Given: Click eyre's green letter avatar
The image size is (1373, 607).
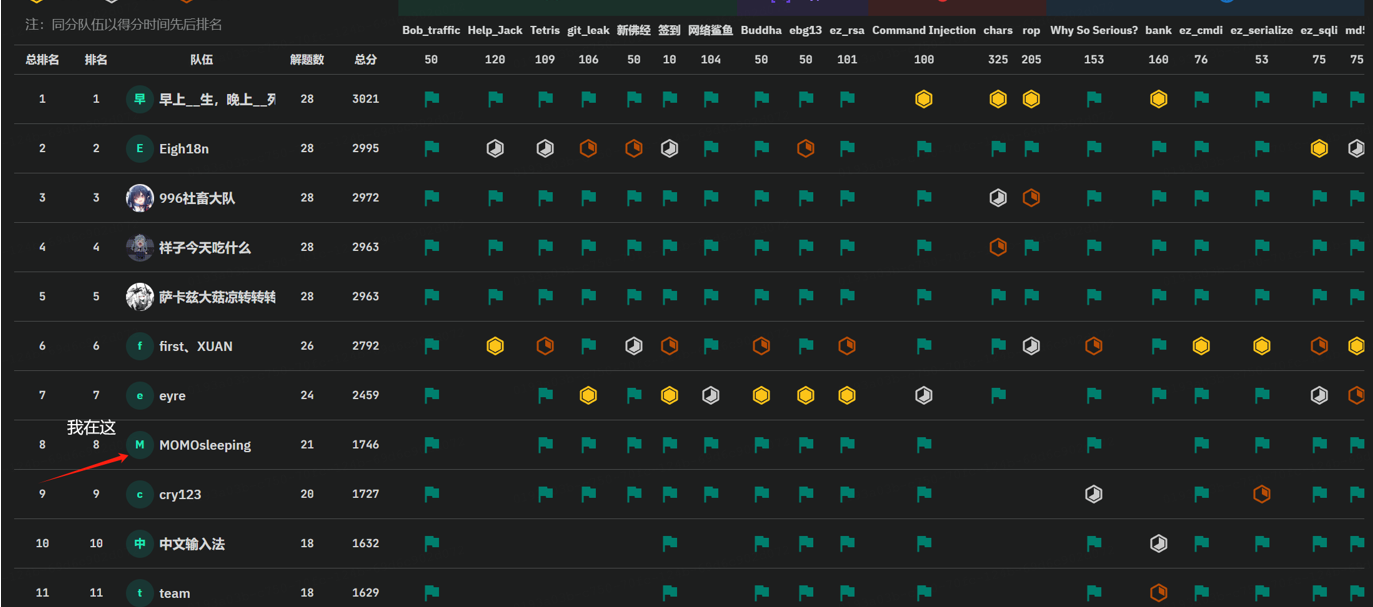Looking at the screenshot, I should 140,396.
